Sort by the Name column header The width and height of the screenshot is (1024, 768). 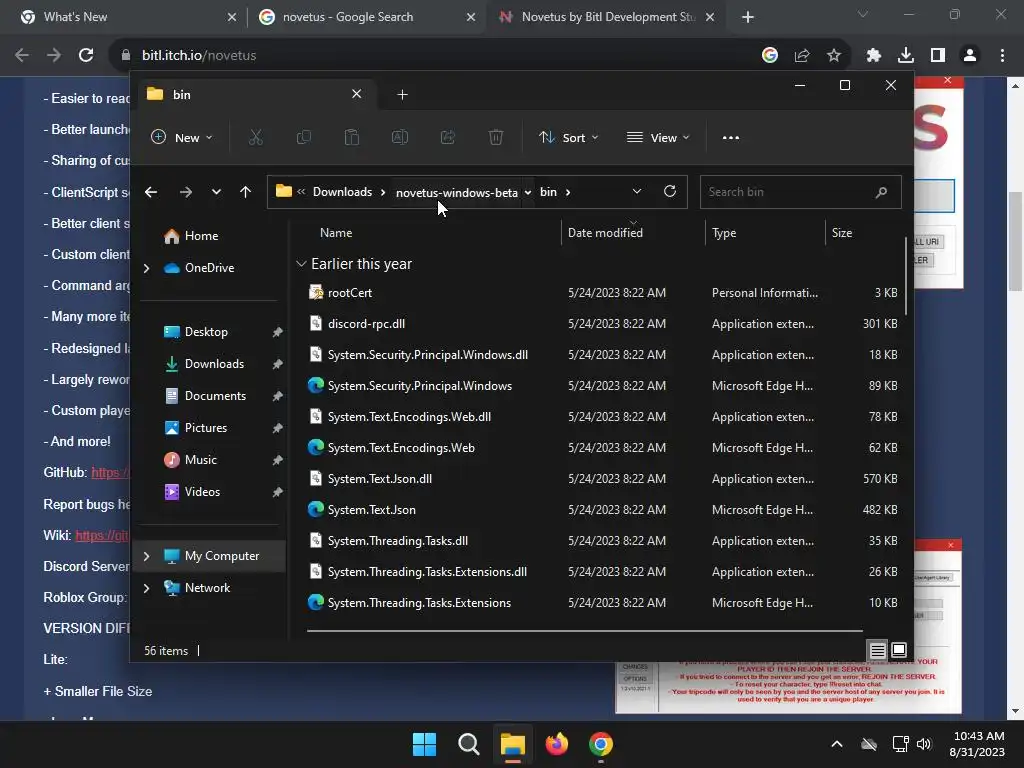click(336, 232)
